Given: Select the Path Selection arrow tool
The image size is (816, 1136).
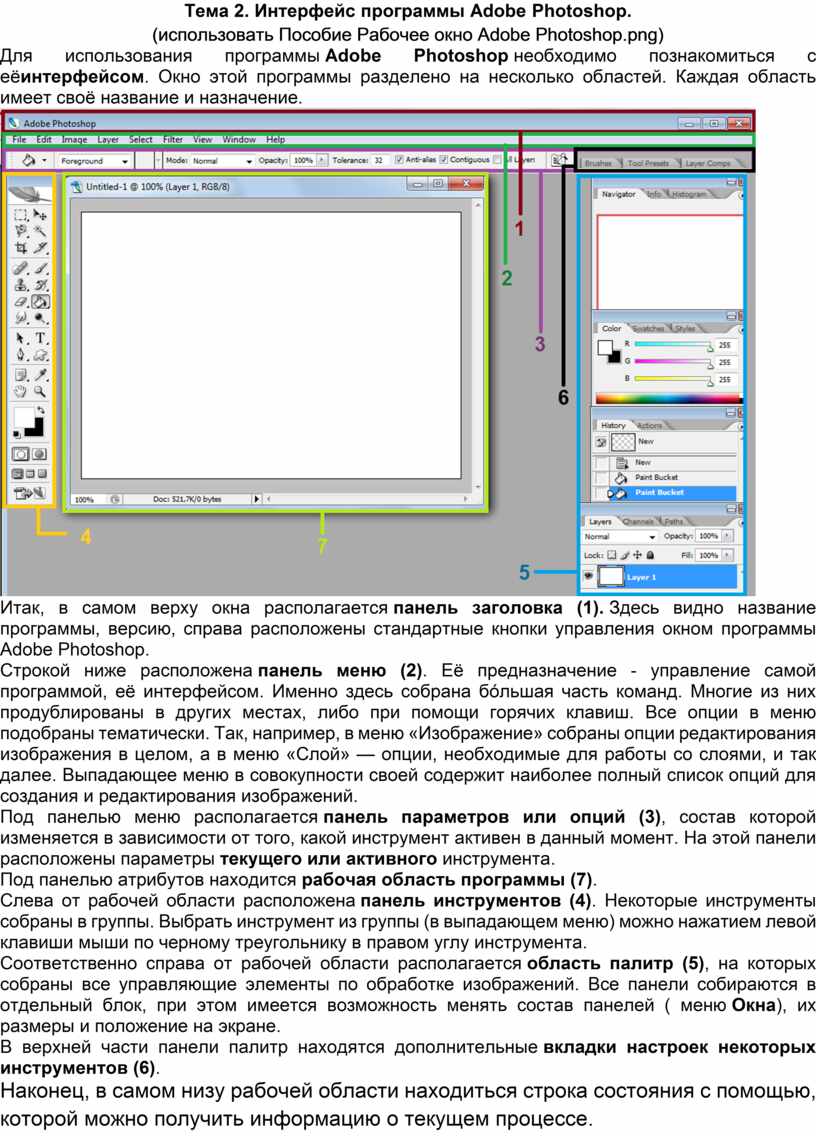Looking at the screenshot, I should click(x=21, y=338).
